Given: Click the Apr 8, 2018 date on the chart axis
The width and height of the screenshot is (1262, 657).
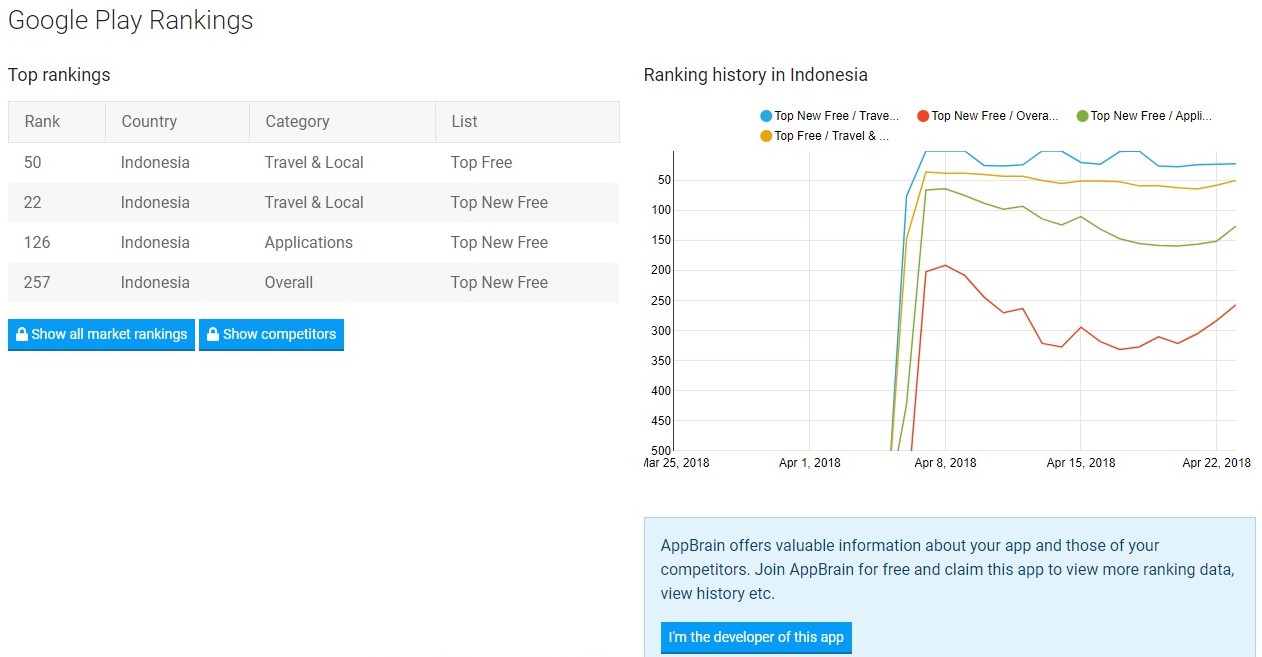Looking at the screenshot, I should tap(946, 463).
